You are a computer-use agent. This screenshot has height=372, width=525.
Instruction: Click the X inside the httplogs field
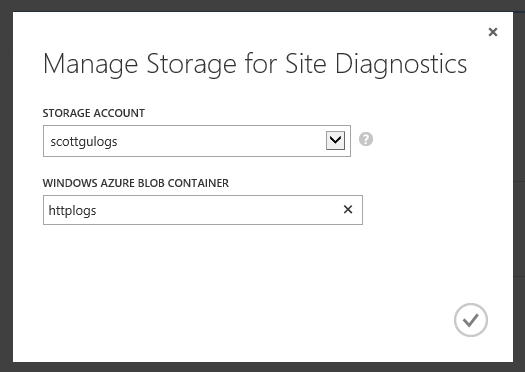click(x=348, y=210)
